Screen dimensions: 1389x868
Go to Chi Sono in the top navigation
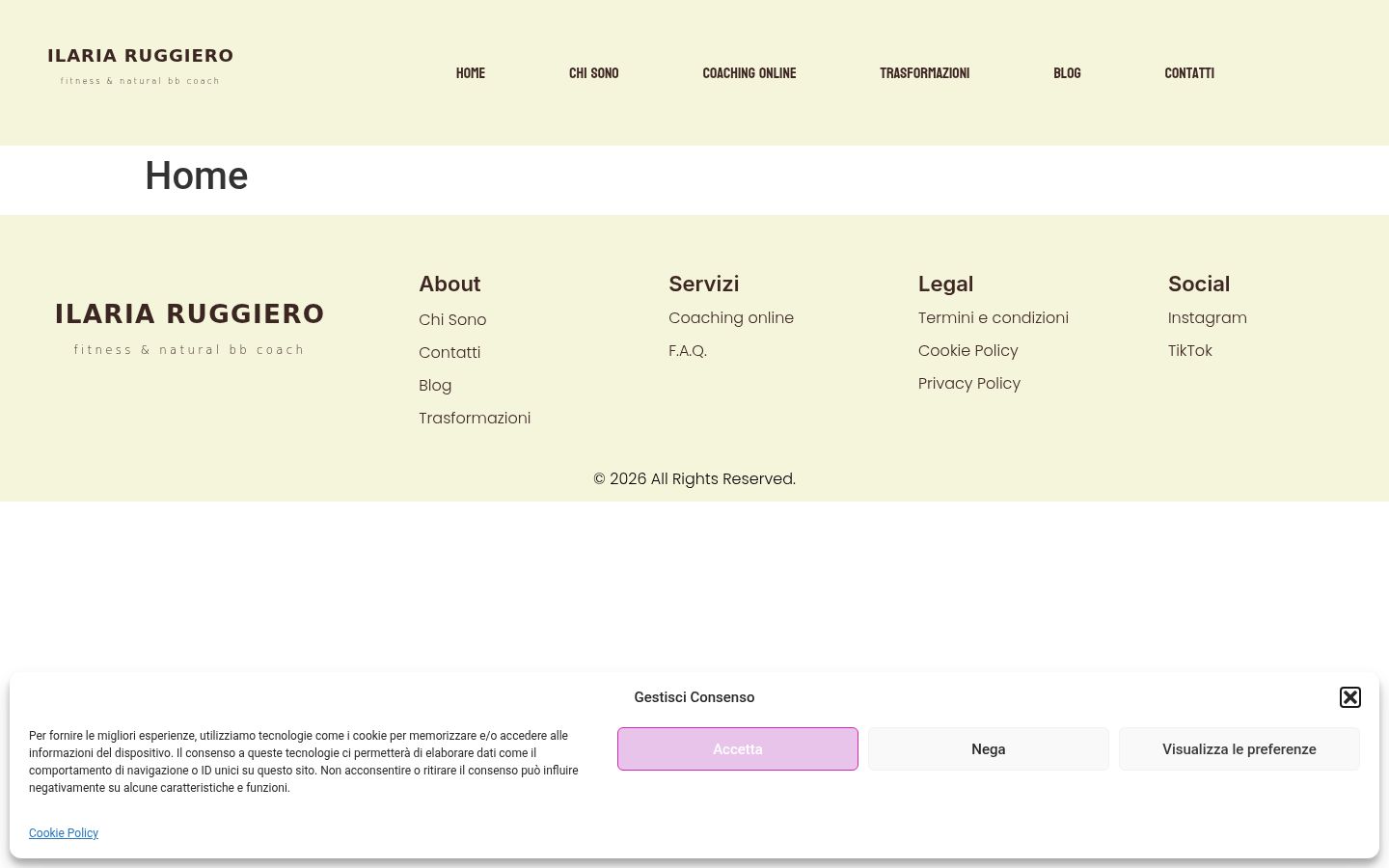tap(594, 73)
